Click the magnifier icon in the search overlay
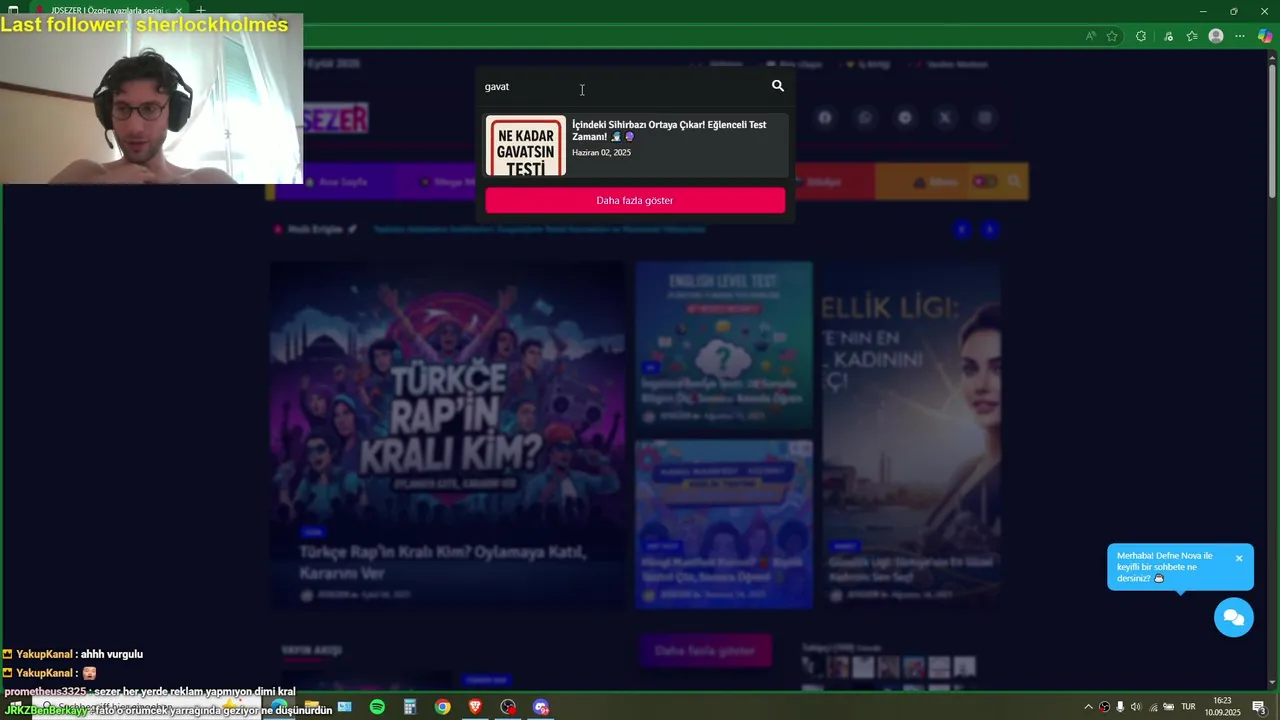 [778, 86]
